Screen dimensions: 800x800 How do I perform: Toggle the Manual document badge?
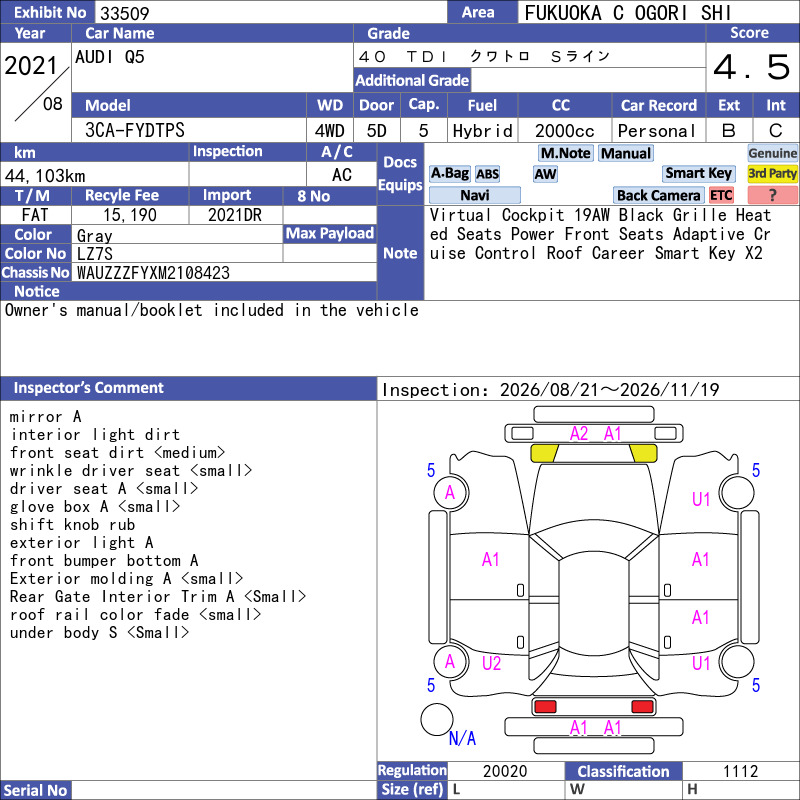pyautogui.click(x=626, y=153)
